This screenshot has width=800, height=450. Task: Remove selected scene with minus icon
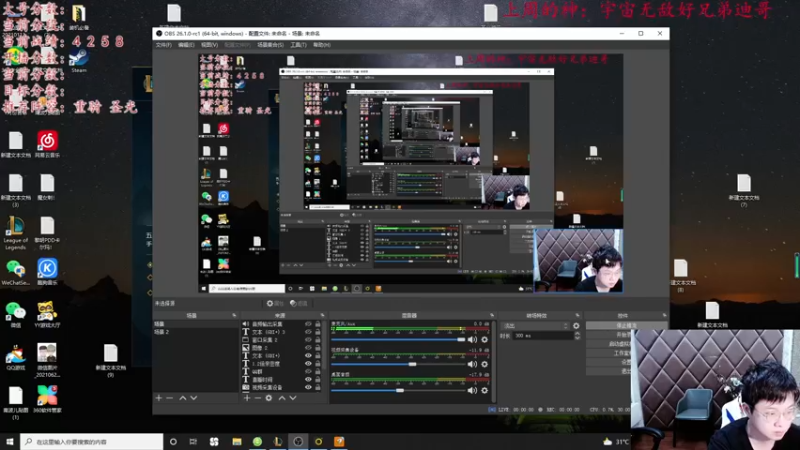(x=170, y=398)
